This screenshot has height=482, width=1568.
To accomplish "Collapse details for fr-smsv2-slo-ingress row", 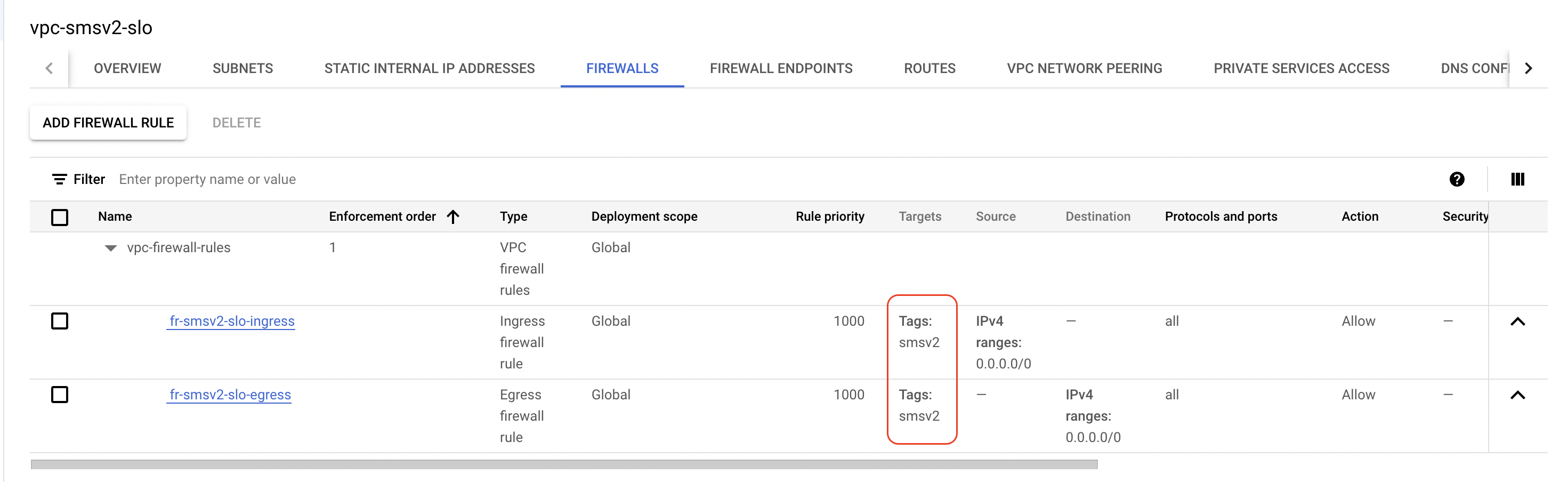I will [x=1518, y=321].
